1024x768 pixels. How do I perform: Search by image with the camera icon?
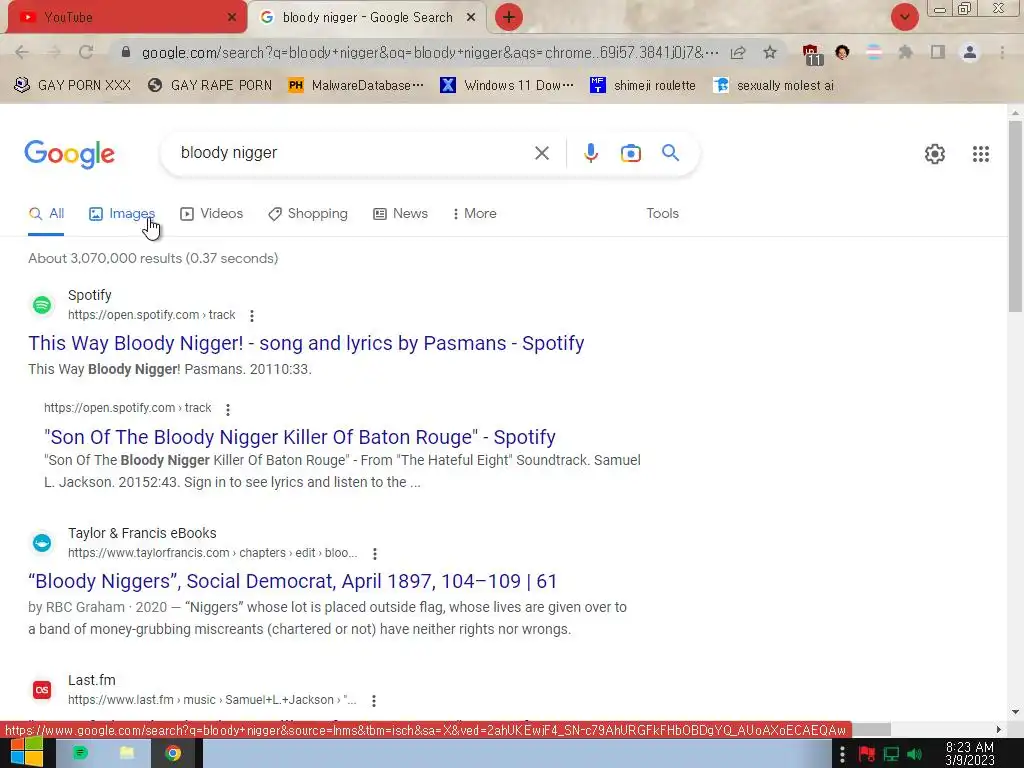(630, 153)
